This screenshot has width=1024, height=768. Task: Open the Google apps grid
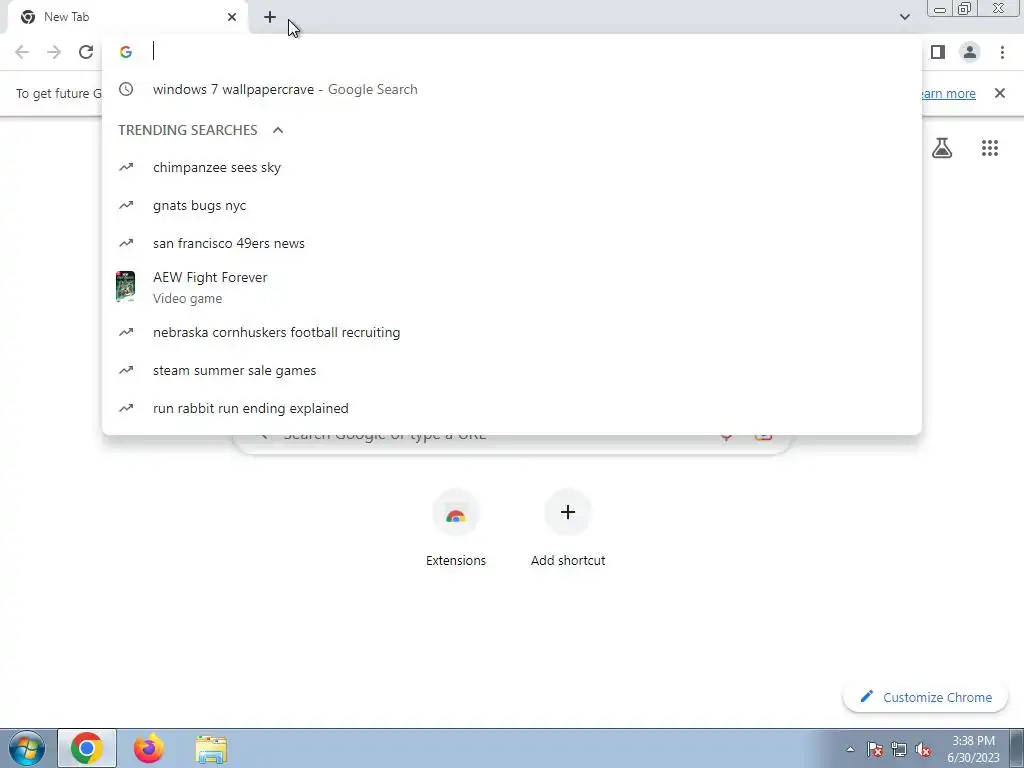(990, 148)
